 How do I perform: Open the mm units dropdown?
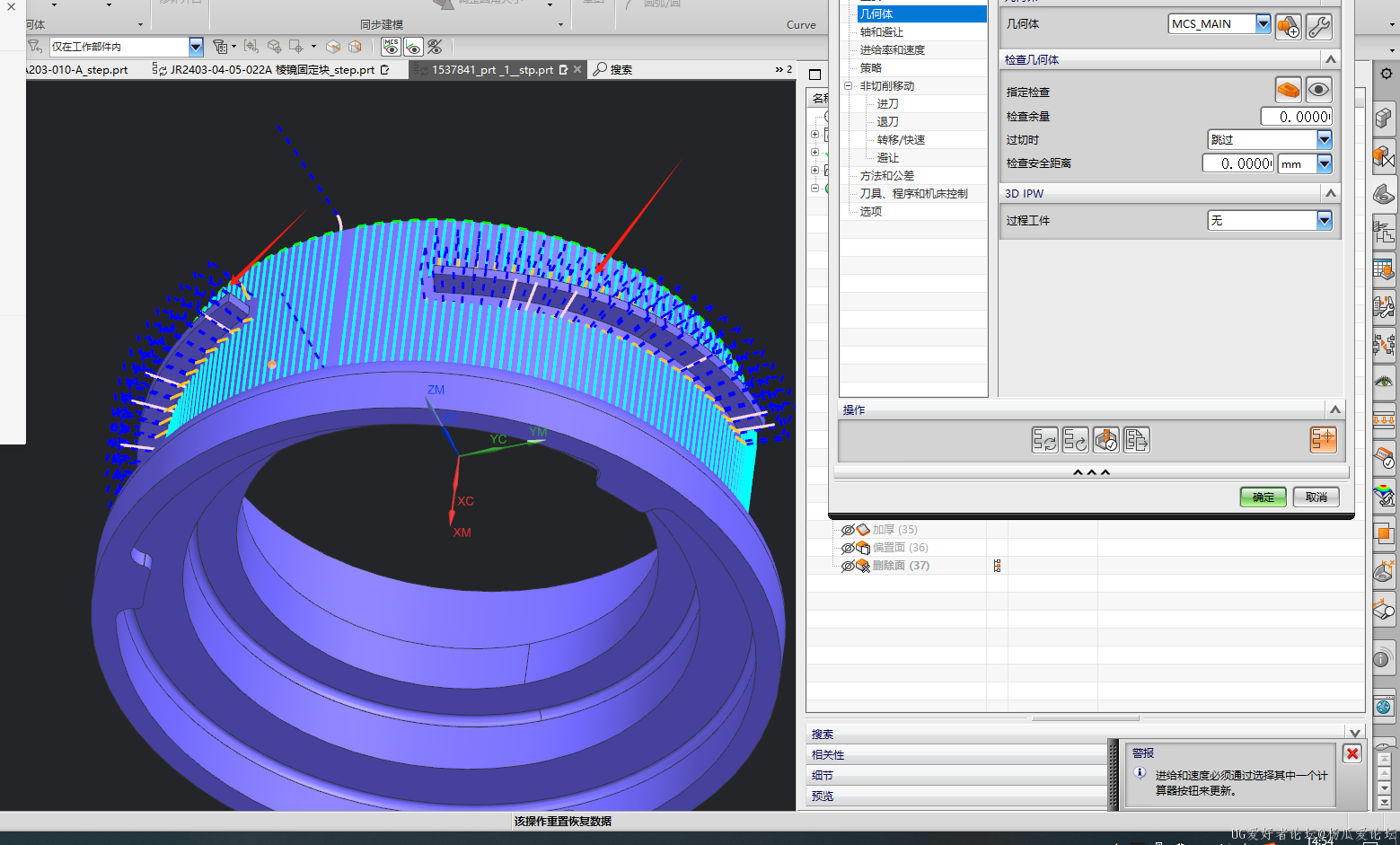point(1324,163)
